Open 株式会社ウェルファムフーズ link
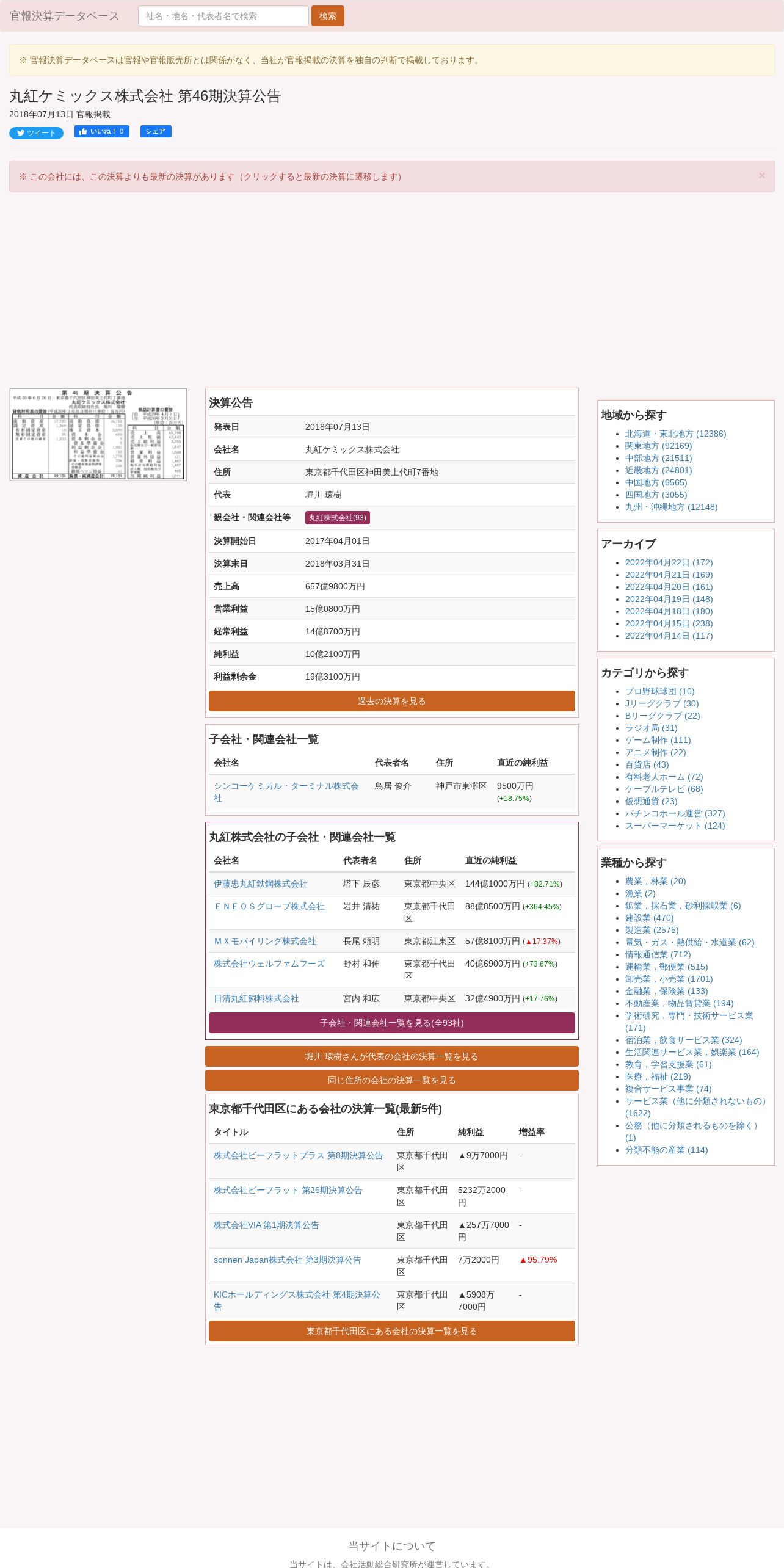This screenshot has height=1568, width=784. (x=269, y=964)
